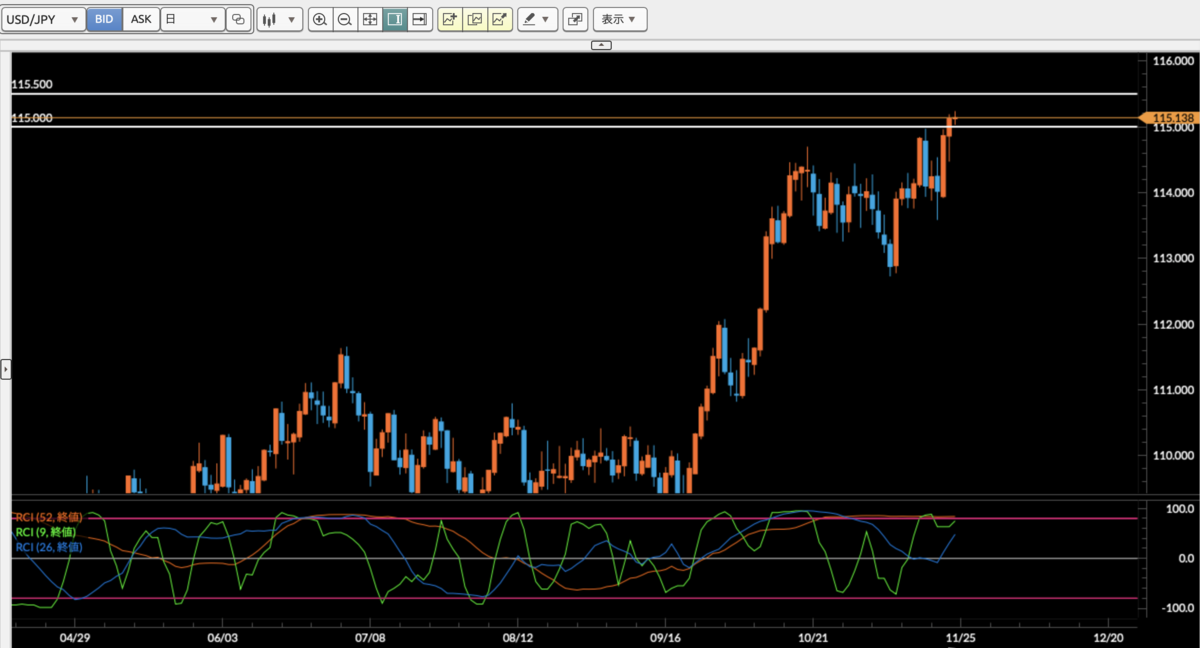Click the chart link icon beside timeframe selector
Viewport: 1200px width, 648px height.
pos(238,18)
